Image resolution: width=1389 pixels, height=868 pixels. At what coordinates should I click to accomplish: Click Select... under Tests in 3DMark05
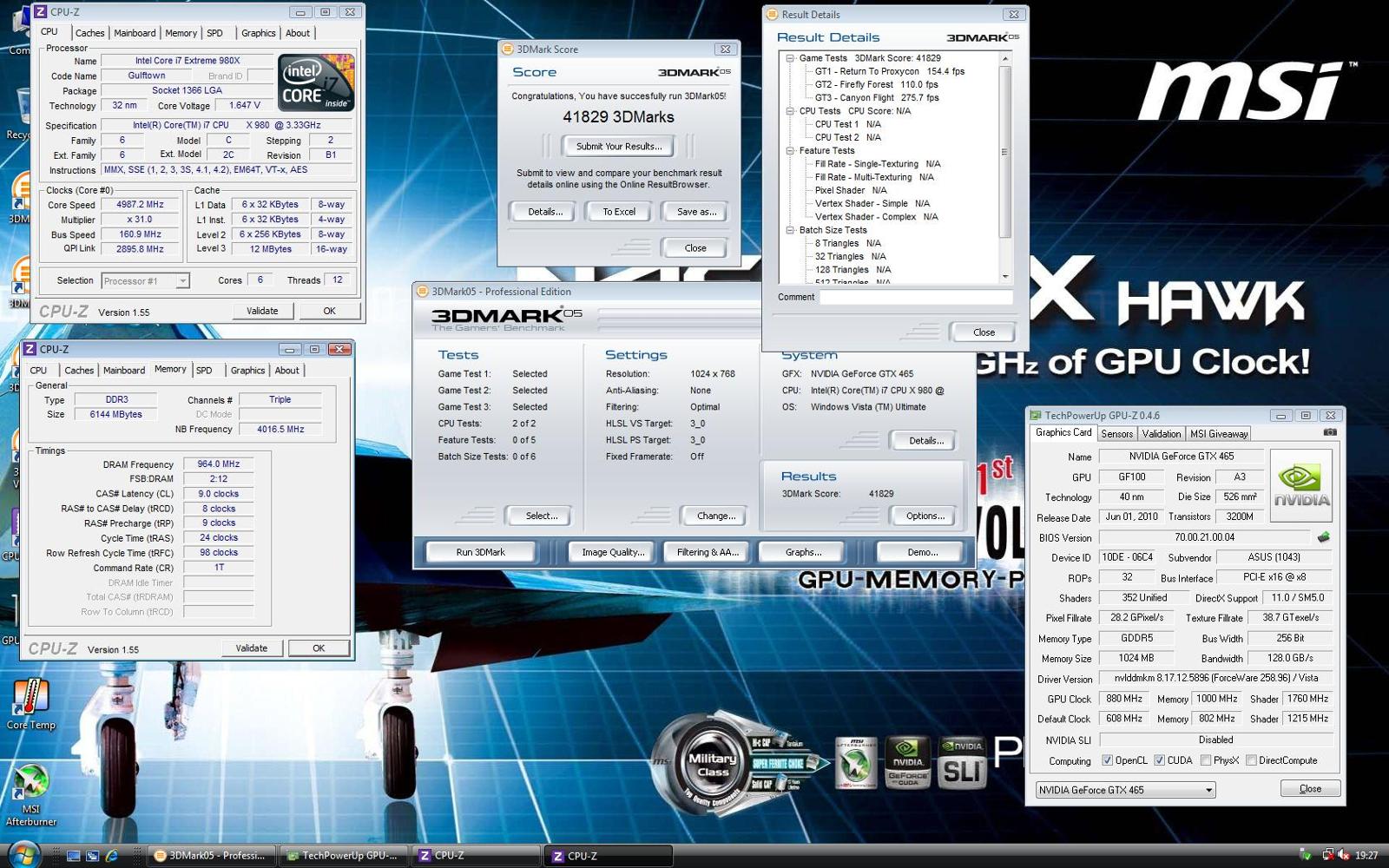(x=541, y=516)
